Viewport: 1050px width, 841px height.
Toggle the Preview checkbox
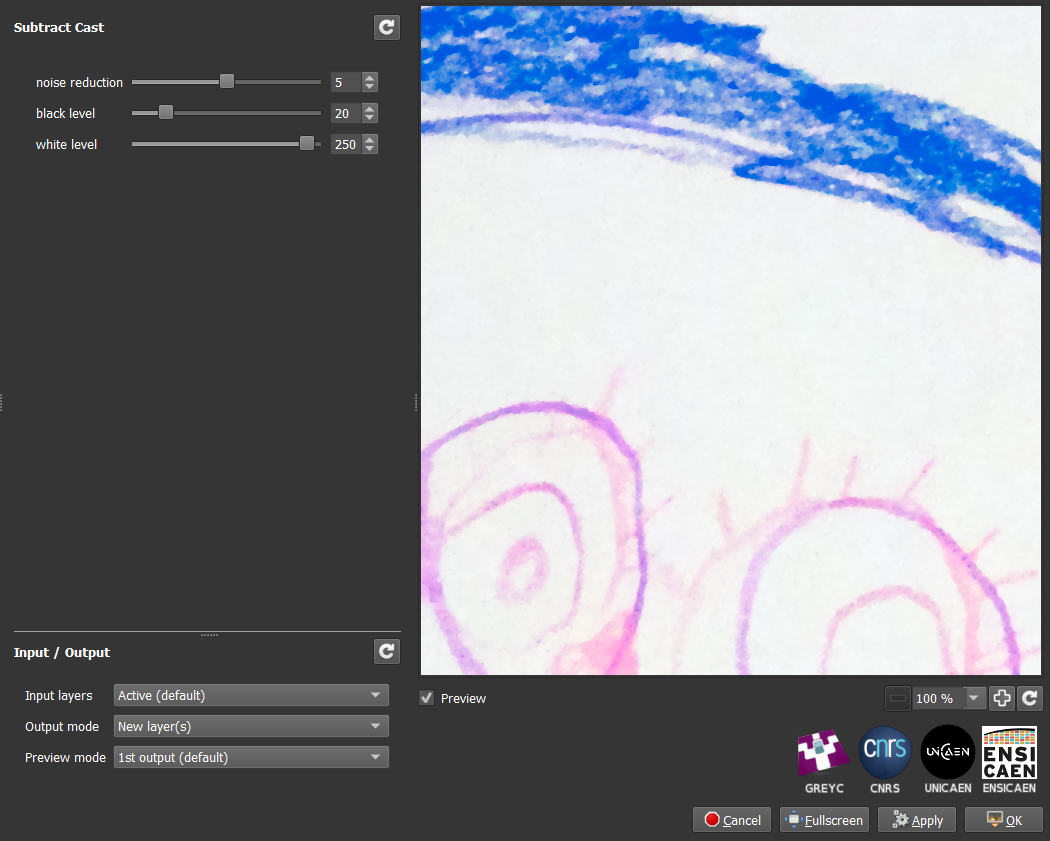click(427, 698)
